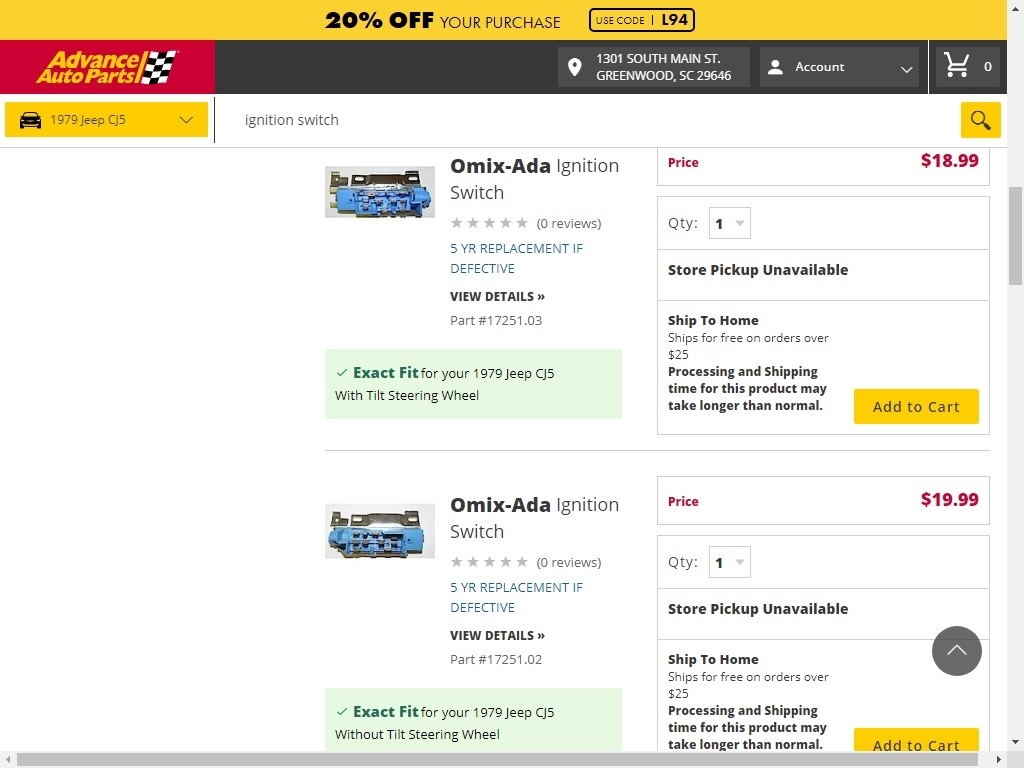
Task: Click the Advance Auto Parts logo
Action: click(107, 67)
